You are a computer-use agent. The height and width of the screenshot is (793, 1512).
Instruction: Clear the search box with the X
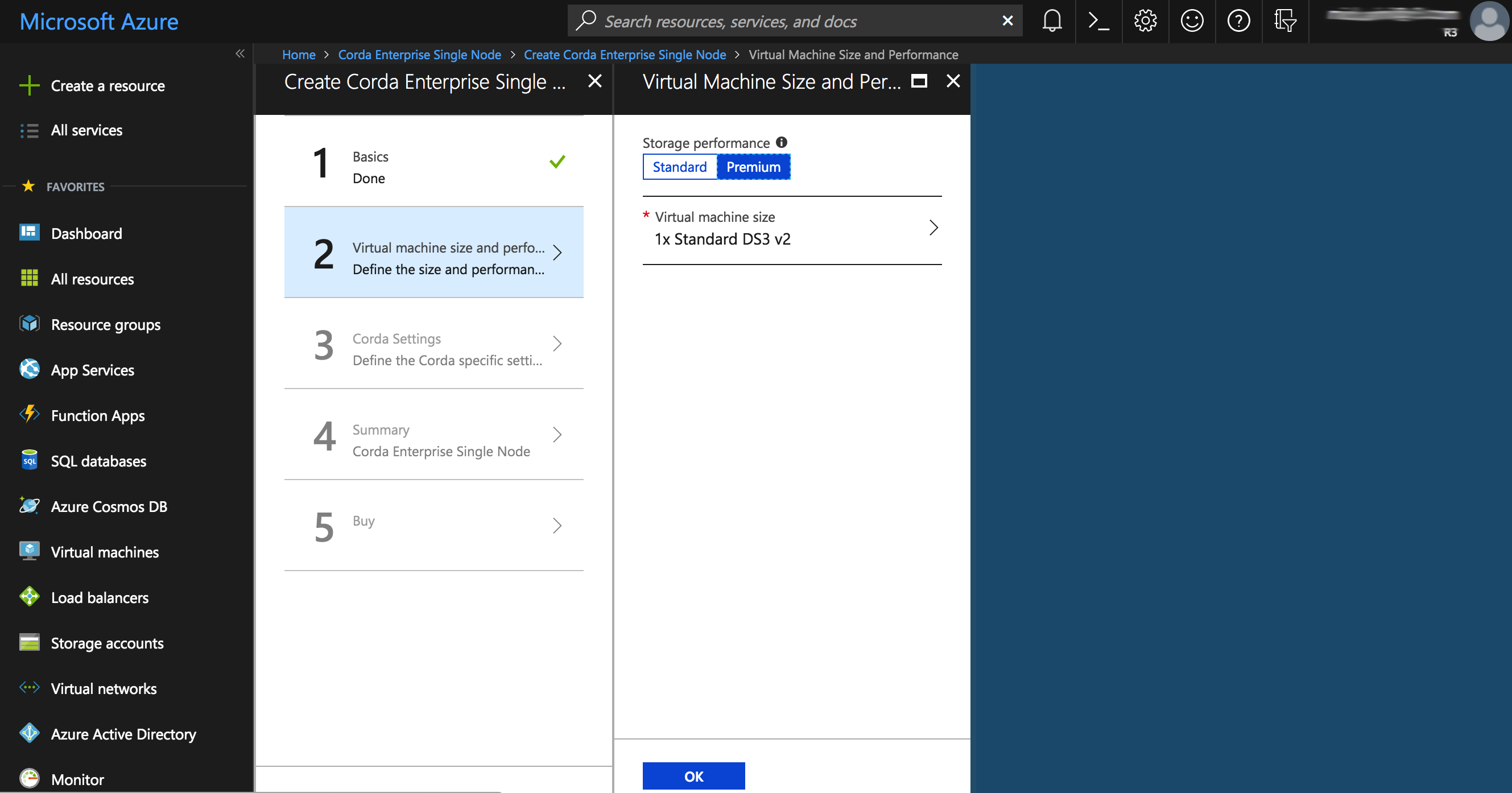pos(1007,21)
